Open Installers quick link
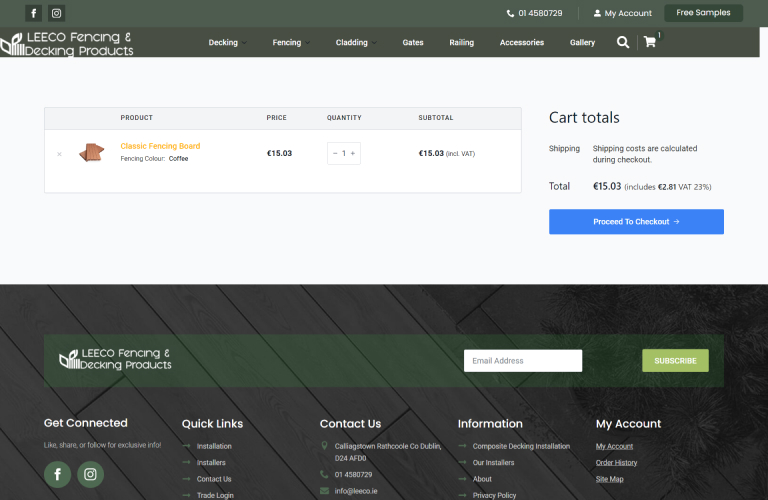Viewport: 768px width, 500px height. click(211, 462)
